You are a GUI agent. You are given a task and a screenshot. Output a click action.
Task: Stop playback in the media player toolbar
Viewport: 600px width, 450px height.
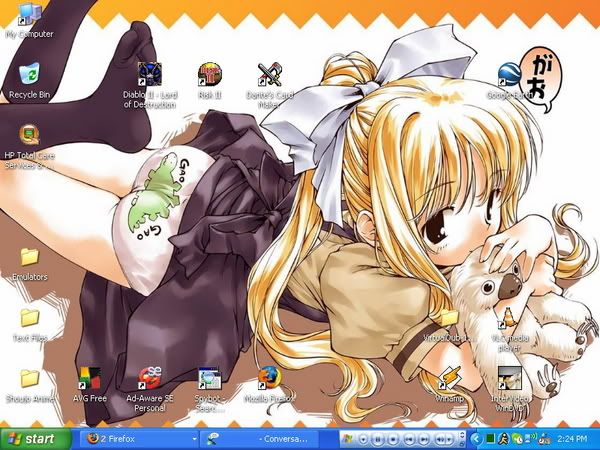click(x=393, y=439)
